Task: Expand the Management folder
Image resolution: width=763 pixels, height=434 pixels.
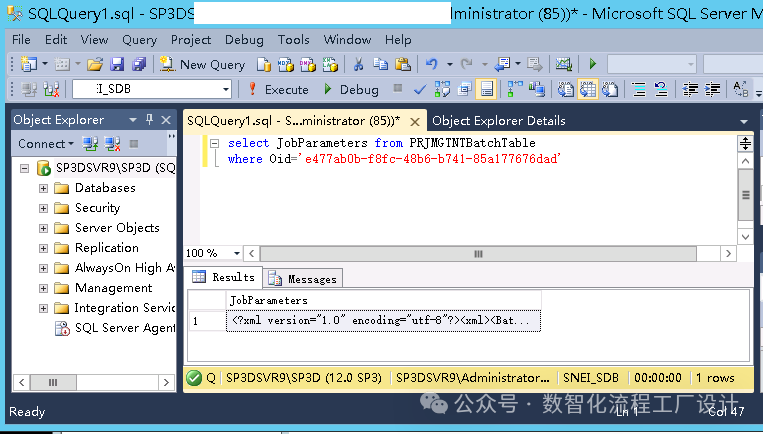Action: [x=43, y=288]
